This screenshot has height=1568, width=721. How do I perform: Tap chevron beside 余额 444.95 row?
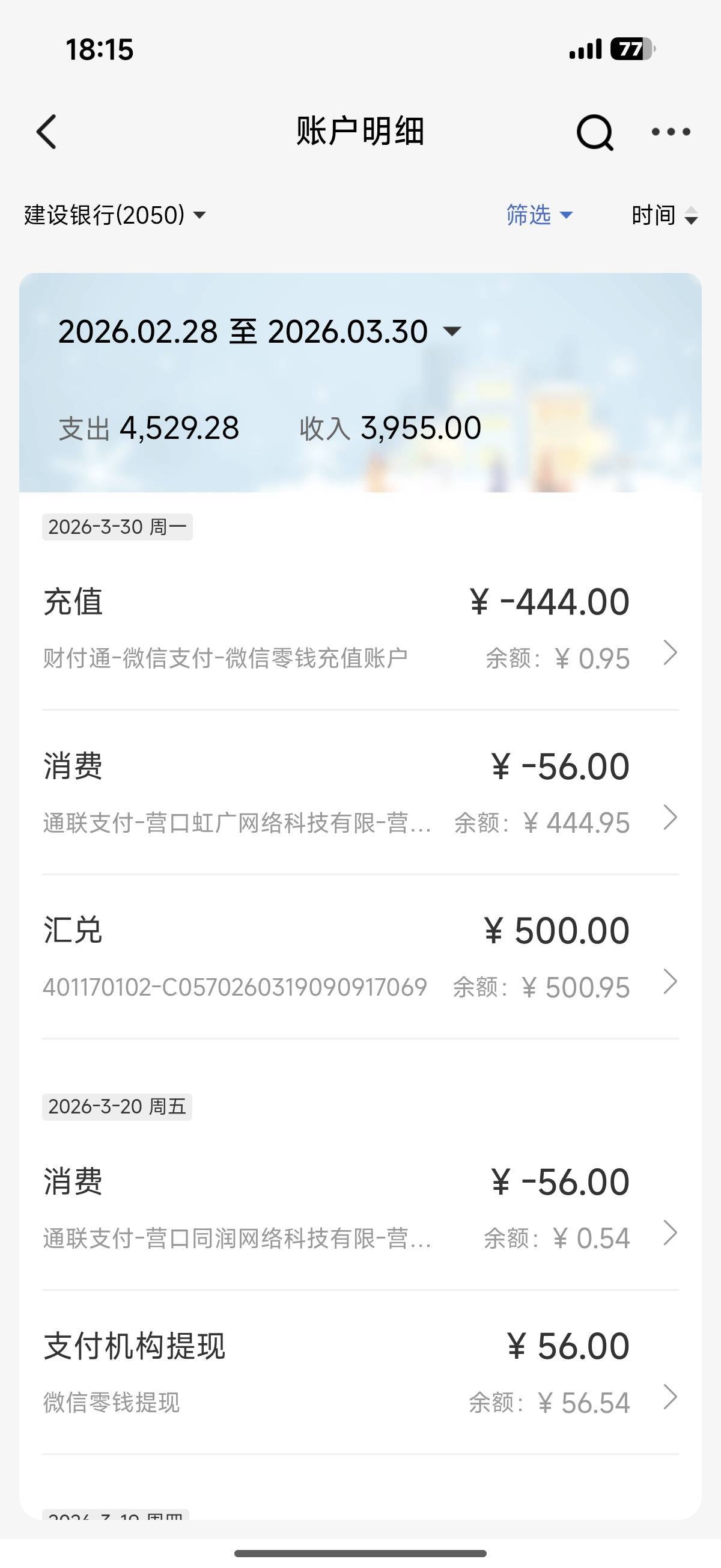[x=670, y=818]
